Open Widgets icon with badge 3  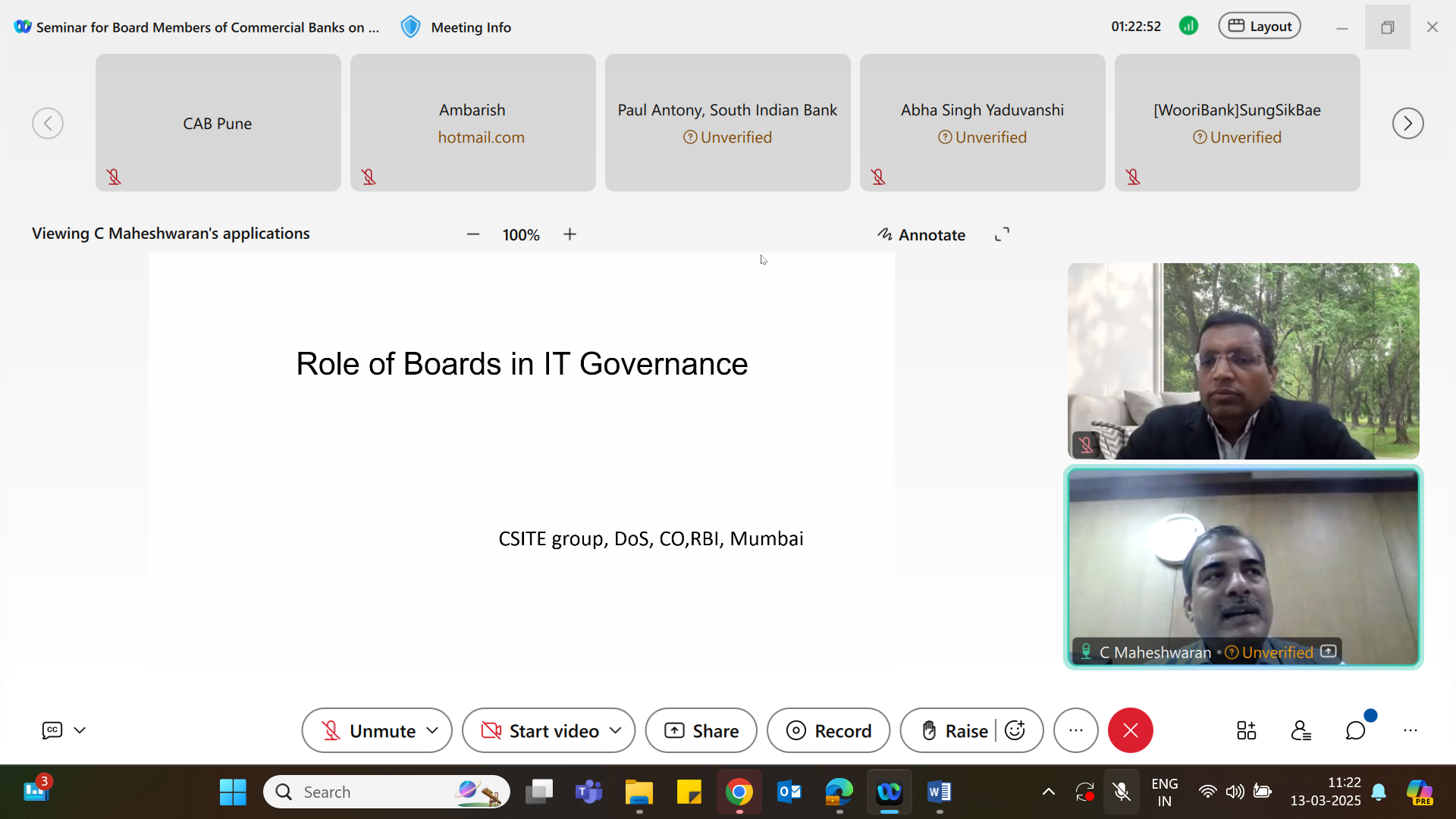pyautogui.click(x=36, y=790)
